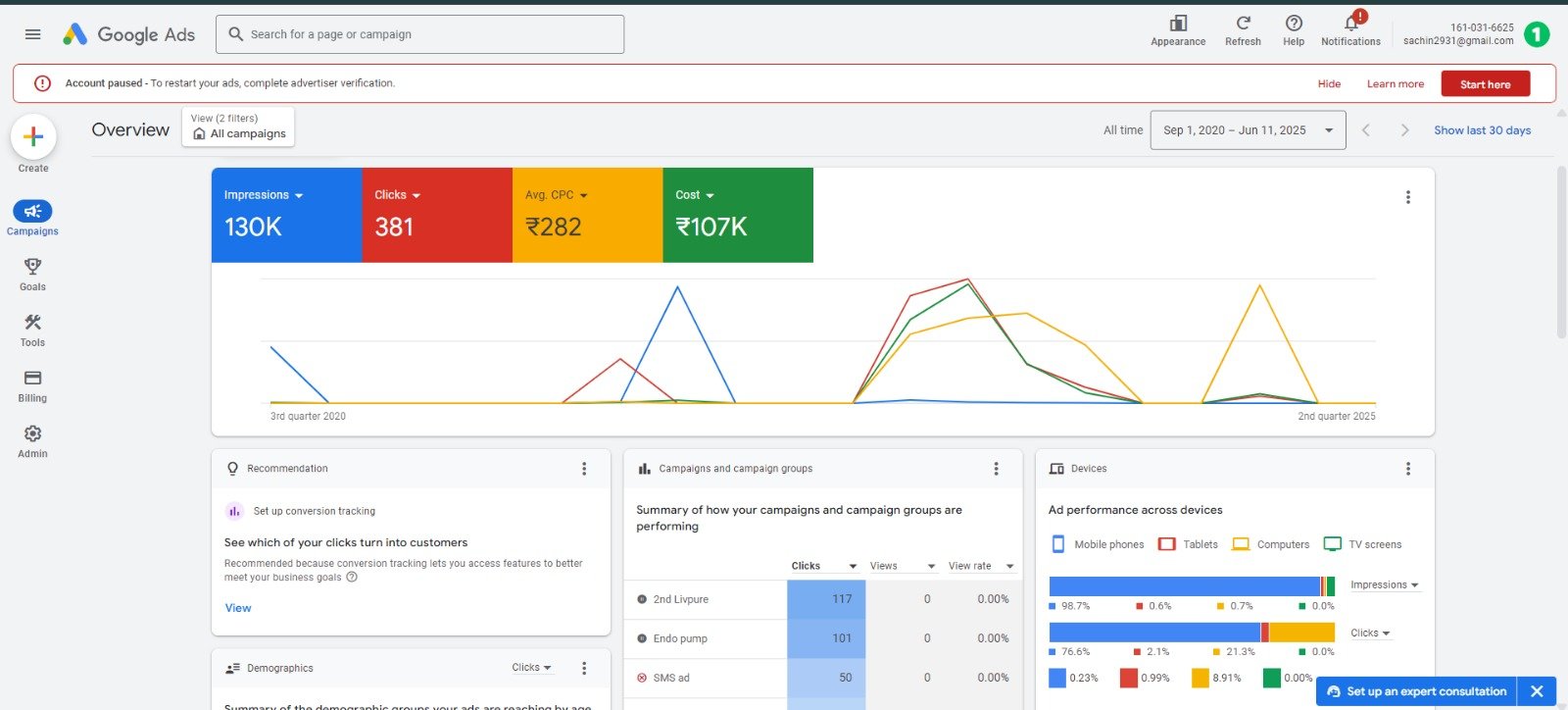
Task: Click the View link under Recommendation
Action: (x=238, y=608)
